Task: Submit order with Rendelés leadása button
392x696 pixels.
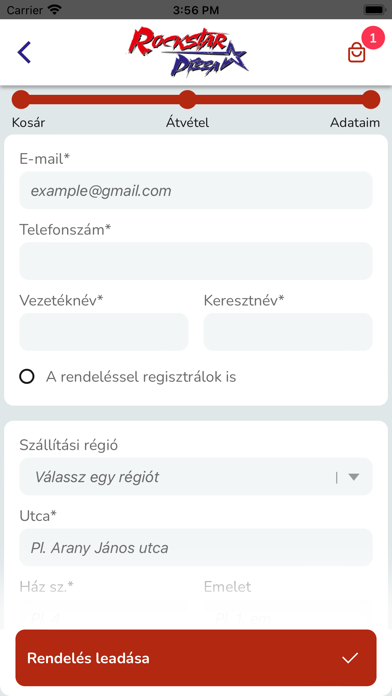Action: 196,658
